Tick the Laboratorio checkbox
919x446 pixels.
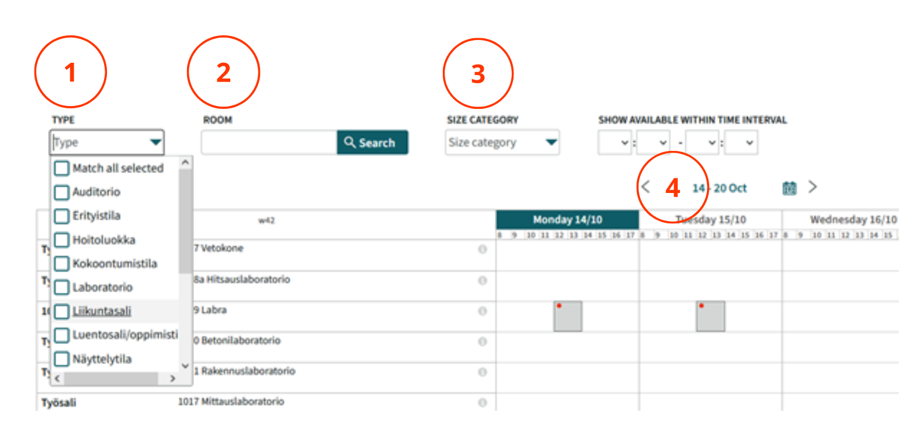point(62,287)
